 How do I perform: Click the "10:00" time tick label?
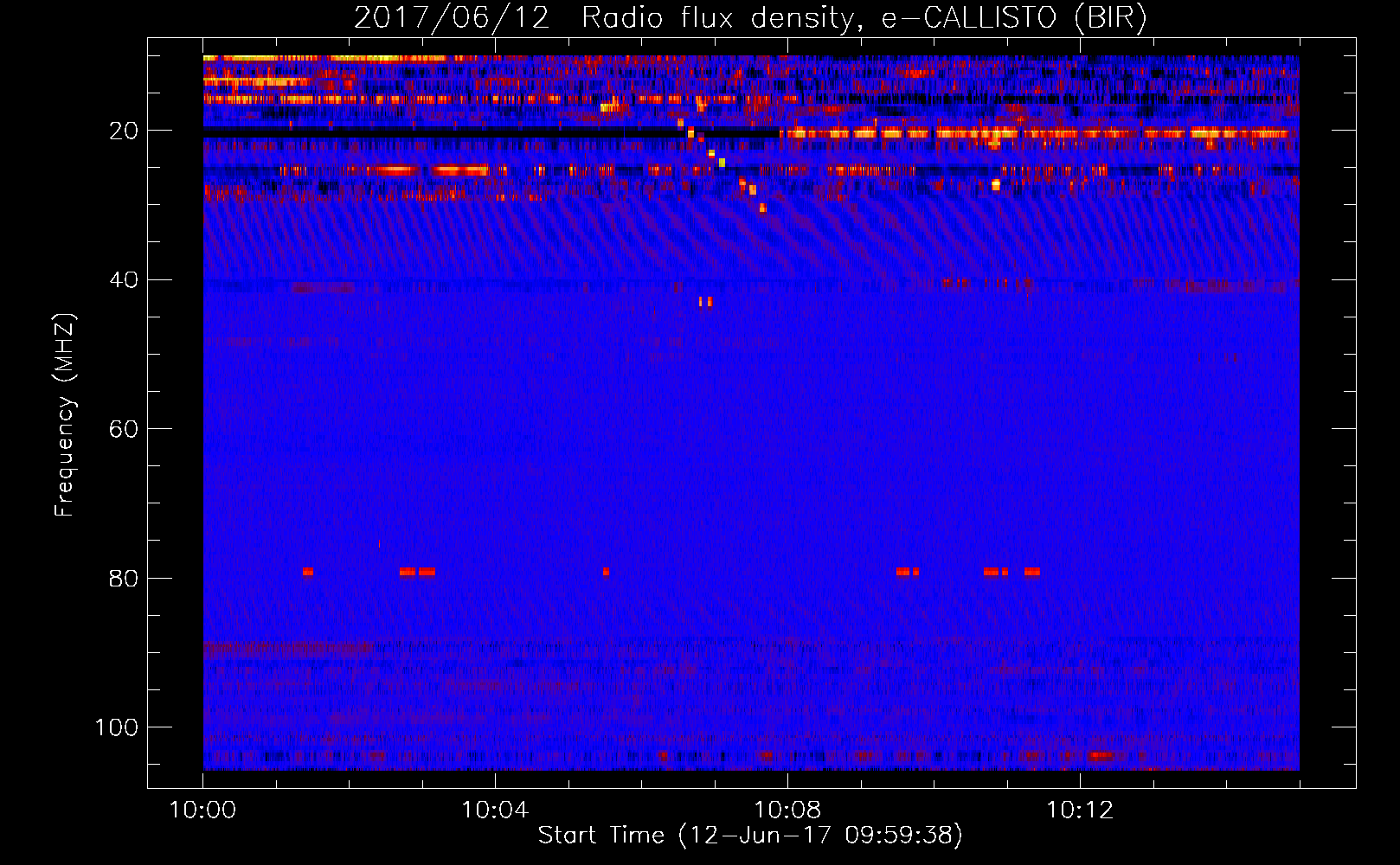click(202, 811)
